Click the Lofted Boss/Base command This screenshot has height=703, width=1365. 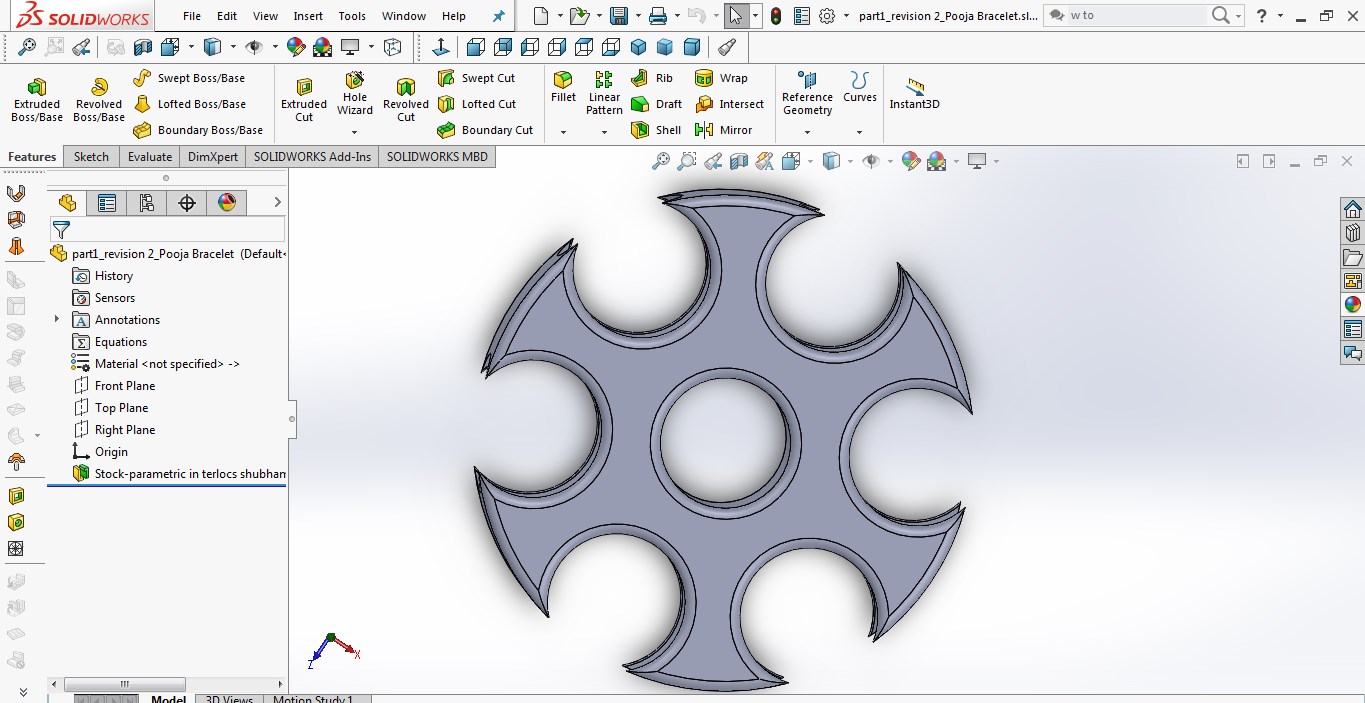pos(189,104)
